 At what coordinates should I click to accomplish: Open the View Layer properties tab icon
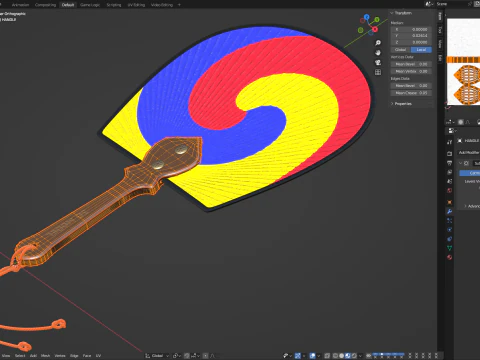[449, 172]
